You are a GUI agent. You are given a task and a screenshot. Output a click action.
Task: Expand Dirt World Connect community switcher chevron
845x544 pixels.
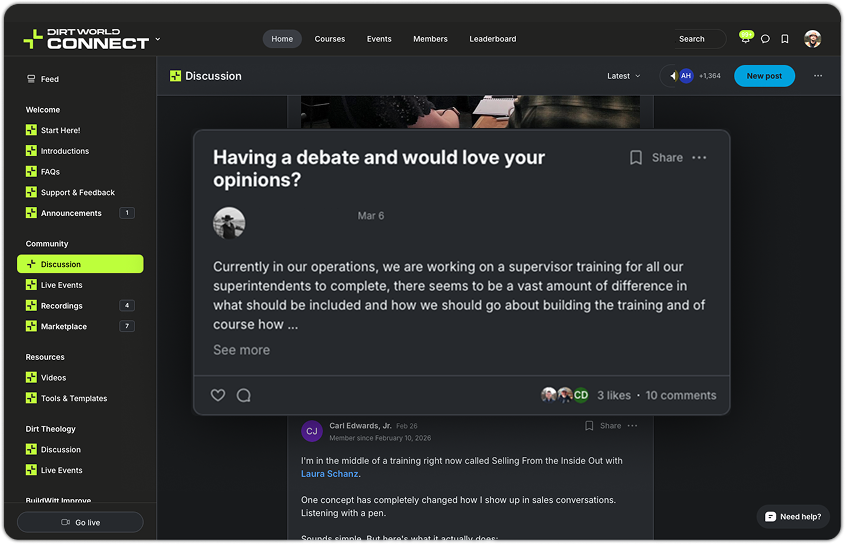click(x=157, y=39)
